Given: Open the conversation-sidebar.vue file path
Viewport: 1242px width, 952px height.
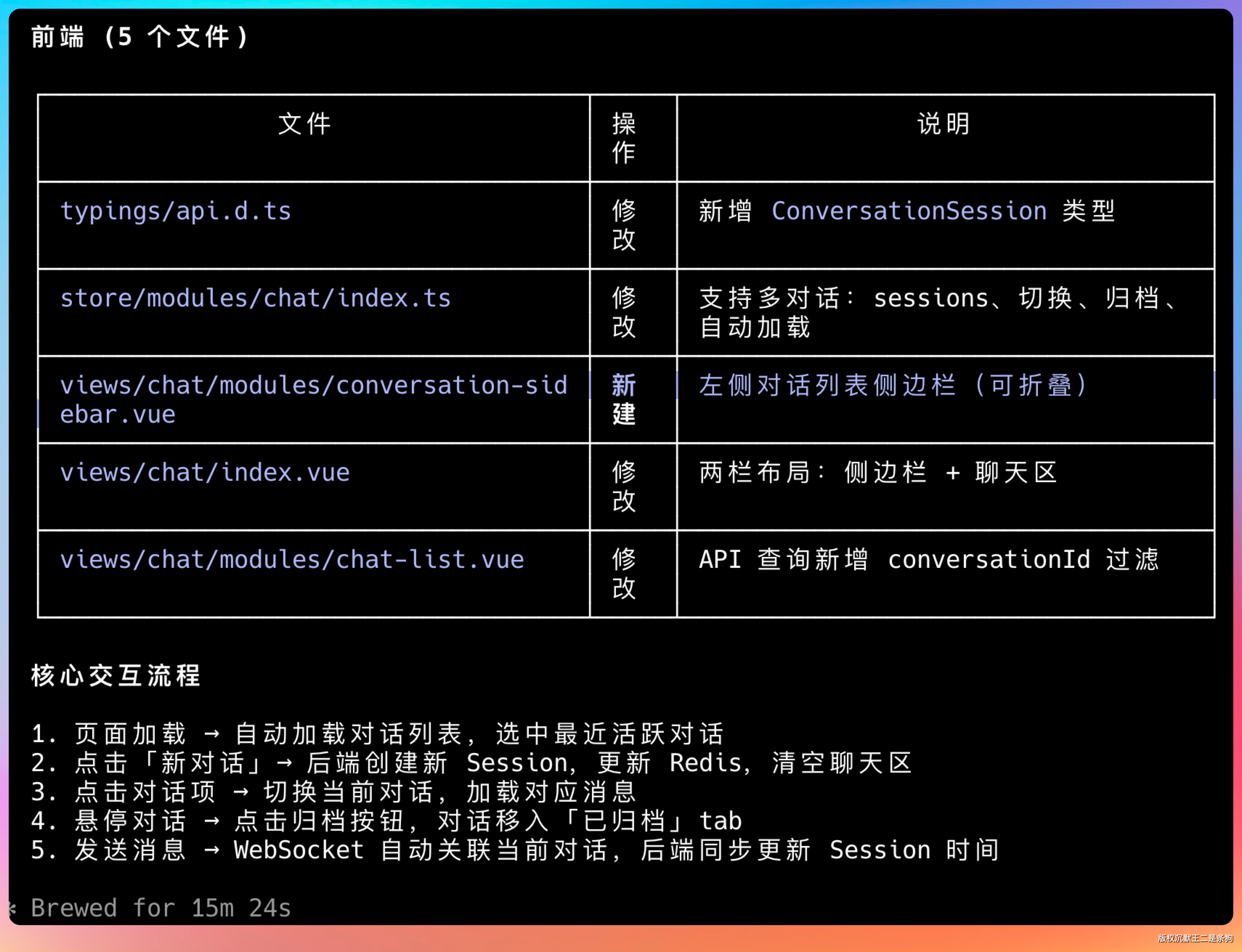Looking at the screenshot, I should point(313,386).
